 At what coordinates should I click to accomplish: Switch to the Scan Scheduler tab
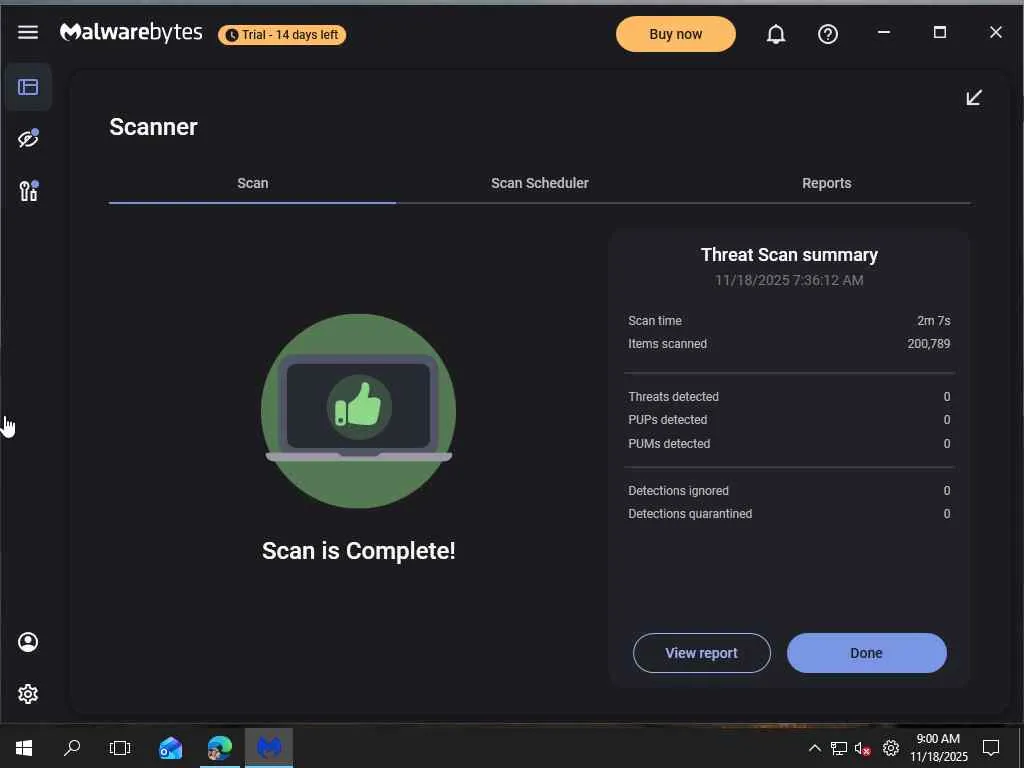539,184
